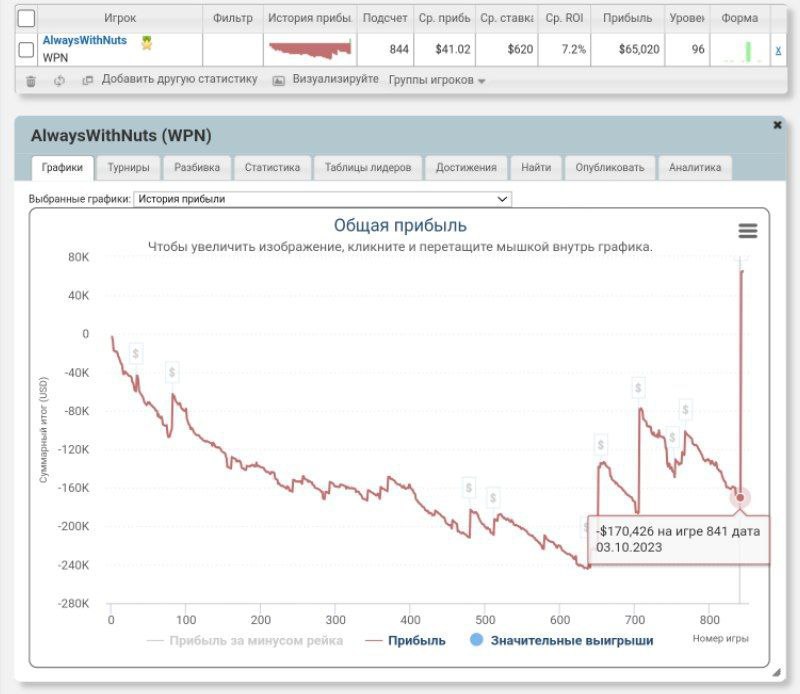
Task: Toggle the select-all checkbox in table header
Action: coord(27,18)
